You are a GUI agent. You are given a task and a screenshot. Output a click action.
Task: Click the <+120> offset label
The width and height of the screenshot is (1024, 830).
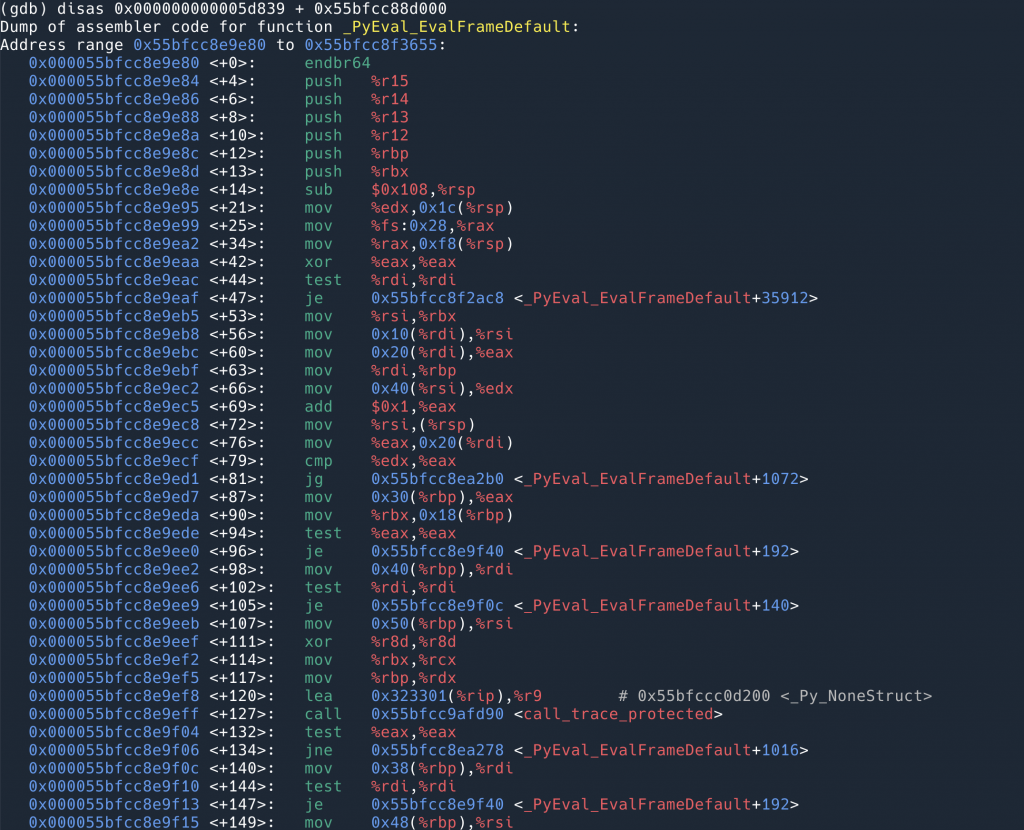[237, 696]
